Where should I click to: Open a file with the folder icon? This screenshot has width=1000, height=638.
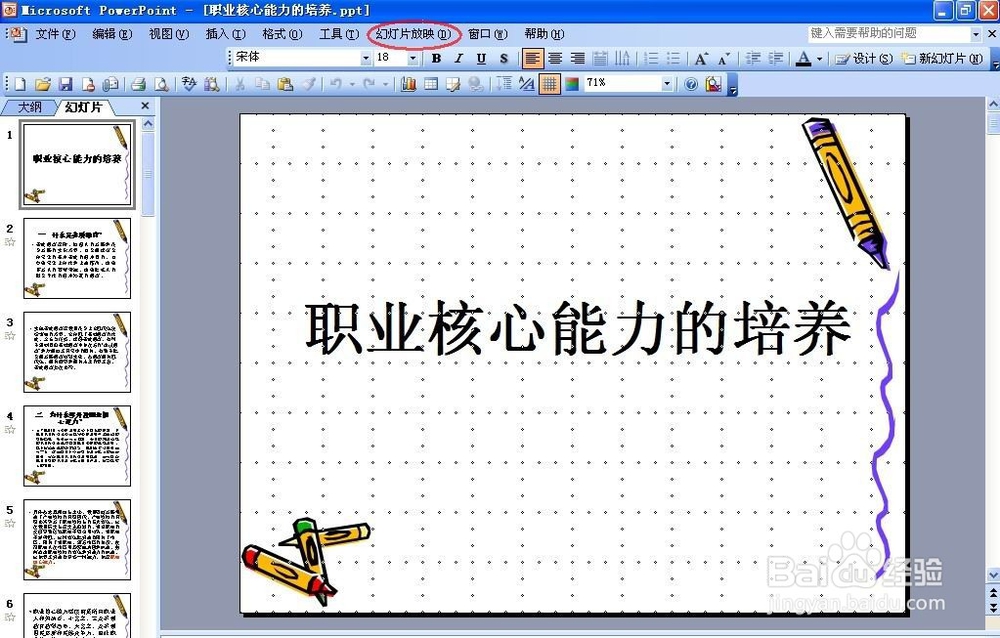coord(43,84)
